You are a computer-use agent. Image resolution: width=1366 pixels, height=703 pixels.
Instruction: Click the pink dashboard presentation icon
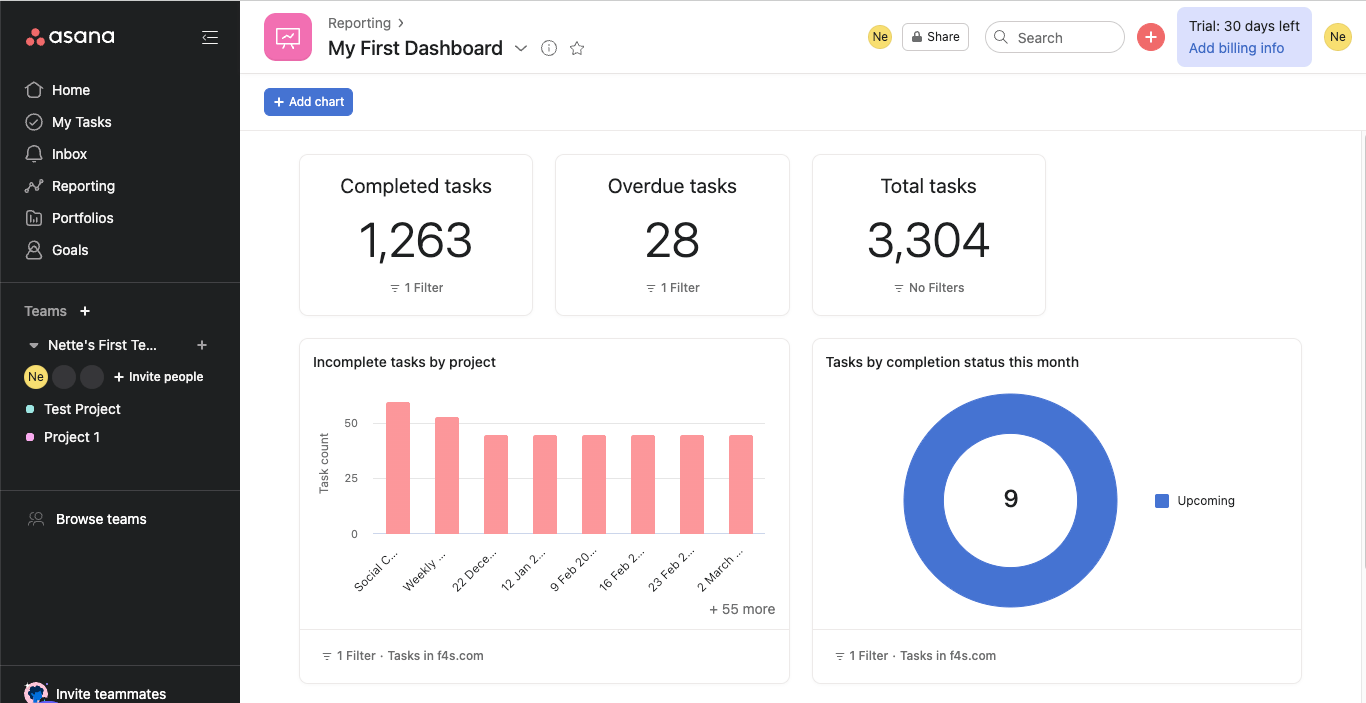288,37
